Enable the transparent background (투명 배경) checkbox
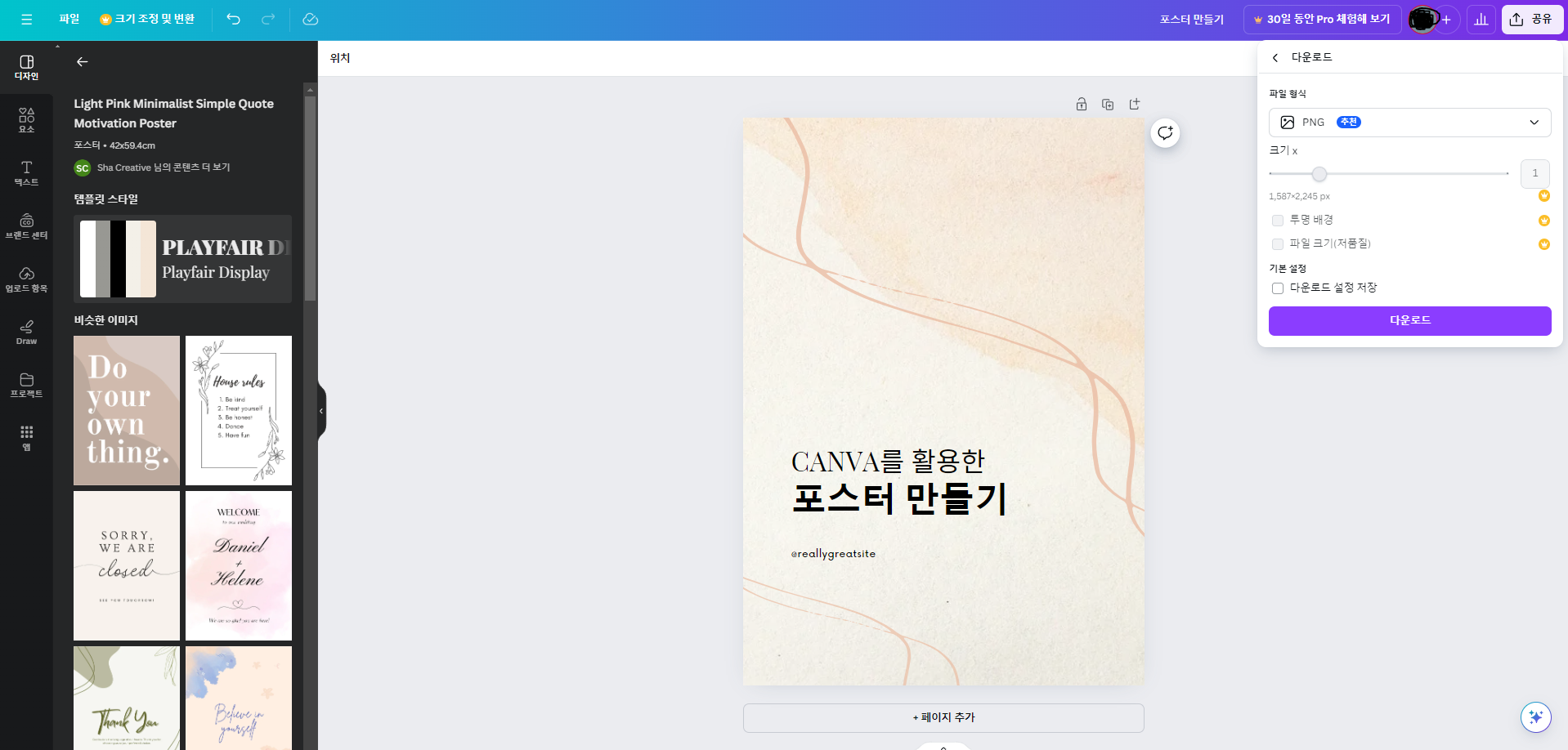The height and width of the screenshot is (750, 1568). pos(1278,221)
